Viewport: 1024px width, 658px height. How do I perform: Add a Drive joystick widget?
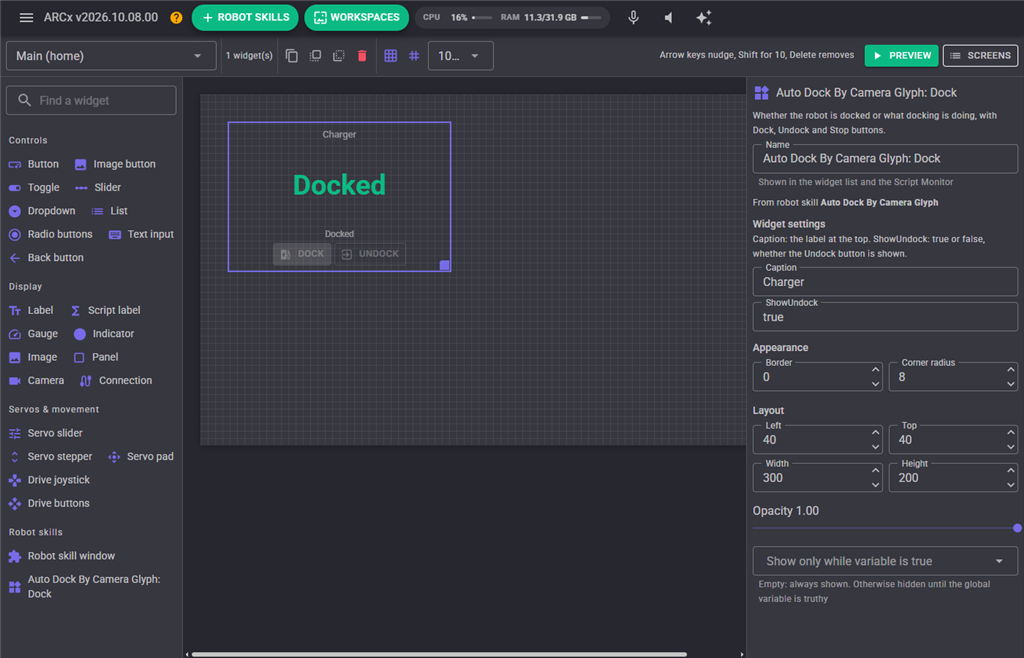click(x=49, y=480)
